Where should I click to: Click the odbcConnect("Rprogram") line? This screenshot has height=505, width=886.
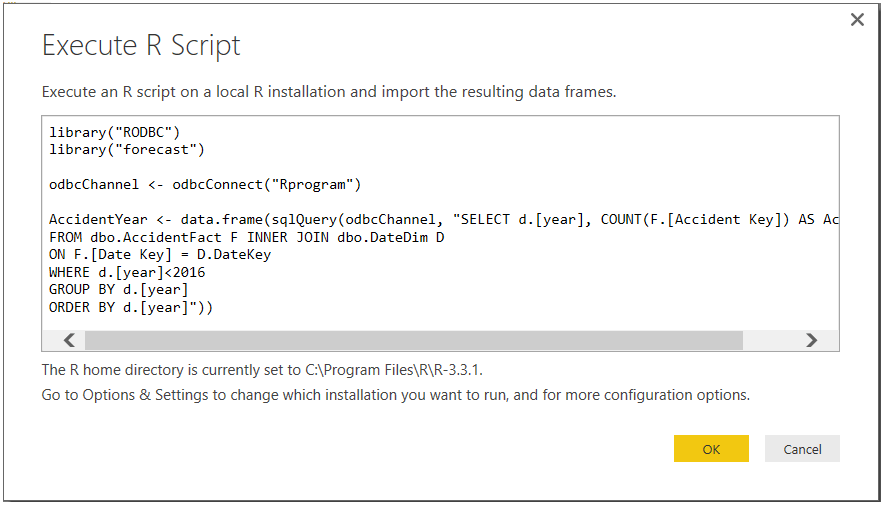(x=205, y=185)
